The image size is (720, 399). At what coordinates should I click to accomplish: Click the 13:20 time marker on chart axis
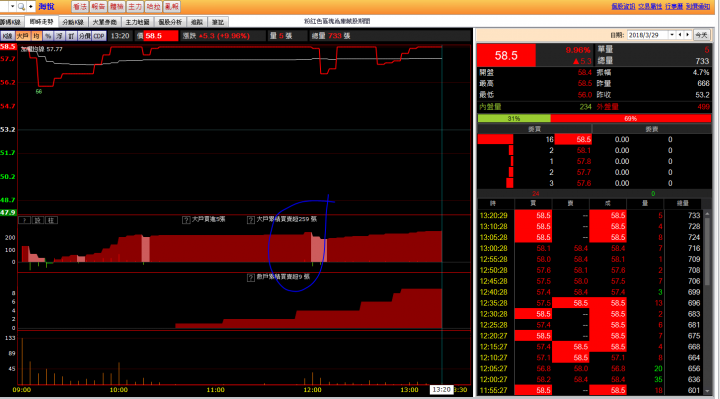(x=441, y=390)
